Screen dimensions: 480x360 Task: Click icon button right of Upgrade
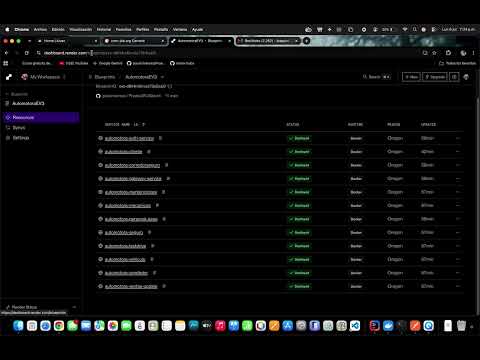(454, 77)
